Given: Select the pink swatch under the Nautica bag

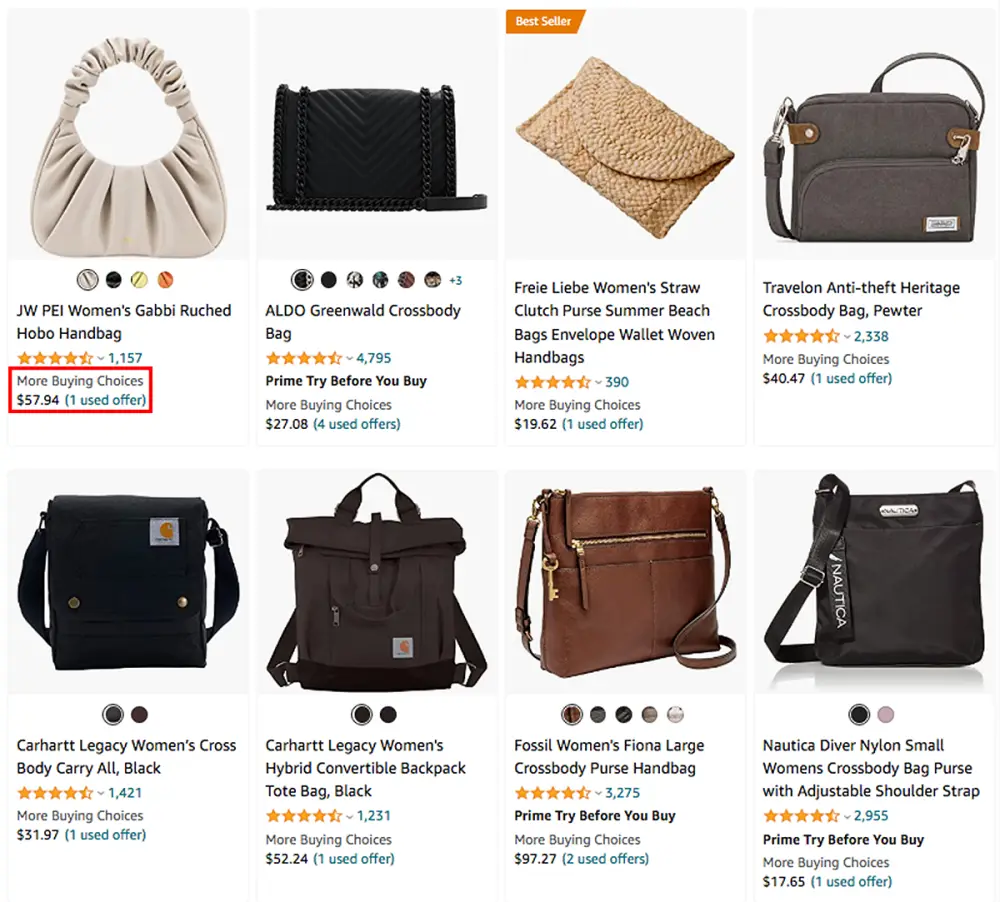Looking at the screenshot, I should click(886, 715).
